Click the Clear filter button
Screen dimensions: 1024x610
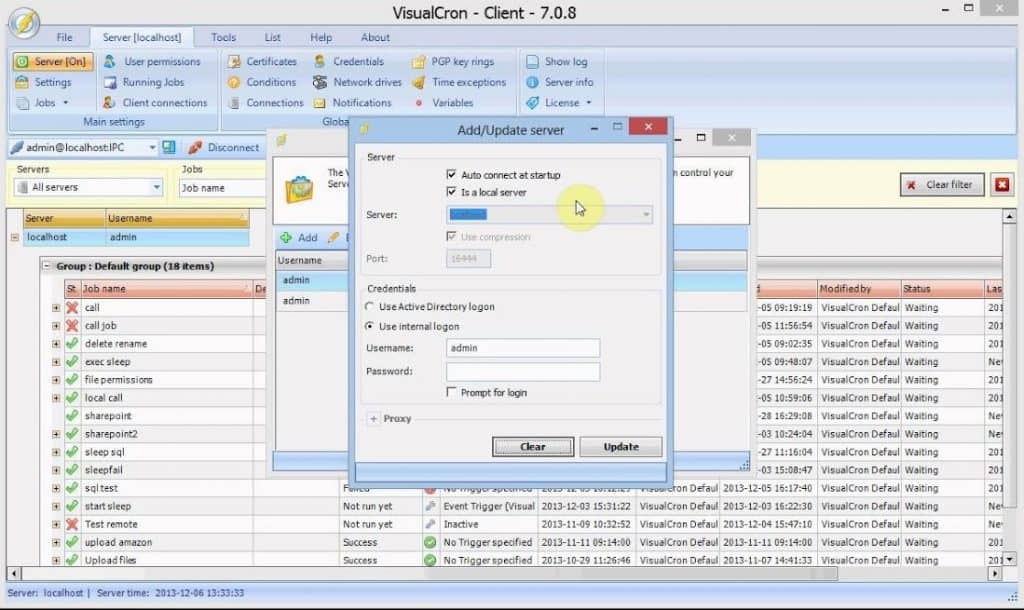[x=941, y=184]
